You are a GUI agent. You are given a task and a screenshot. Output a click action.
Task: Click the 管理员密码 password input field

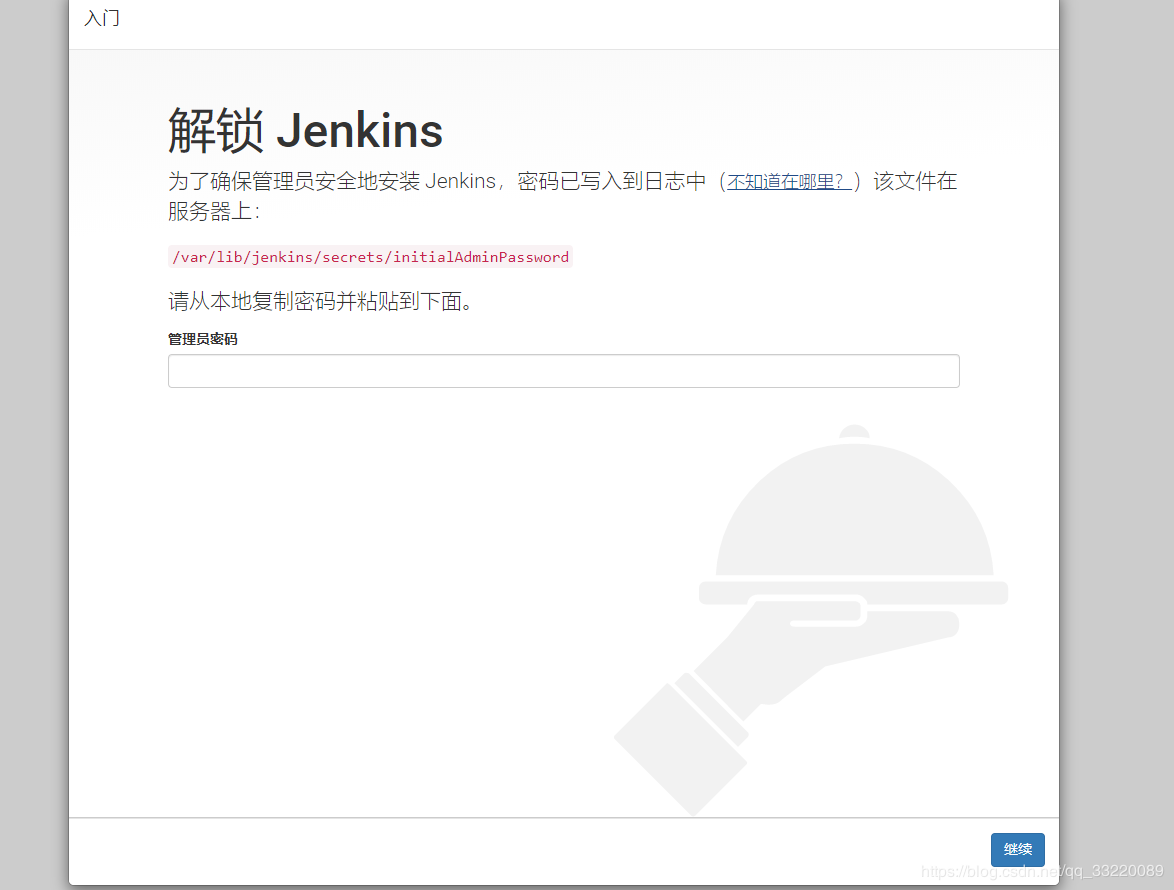point(563,371)
